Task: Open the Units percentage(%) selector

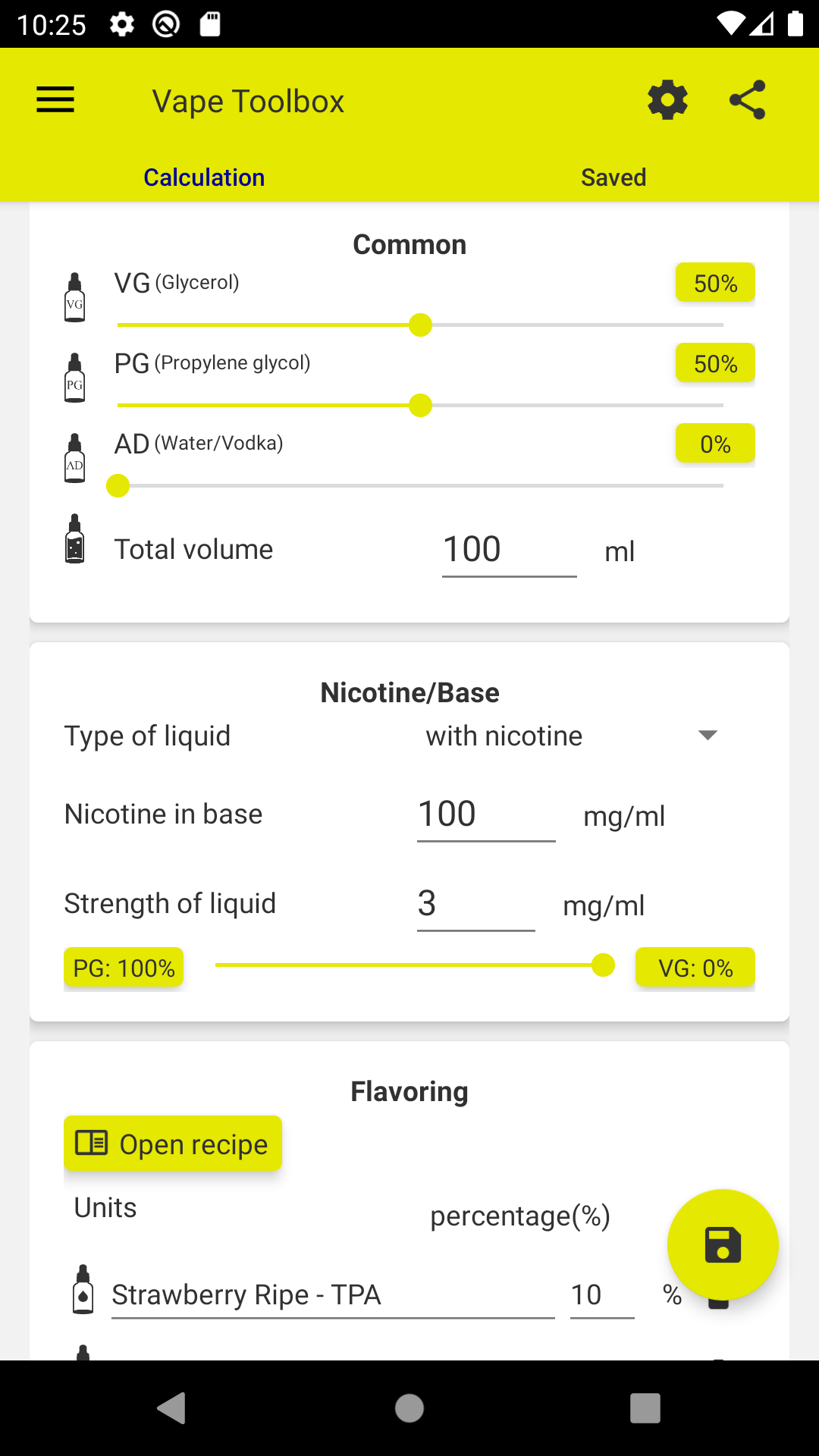Action: [520, 1216]
